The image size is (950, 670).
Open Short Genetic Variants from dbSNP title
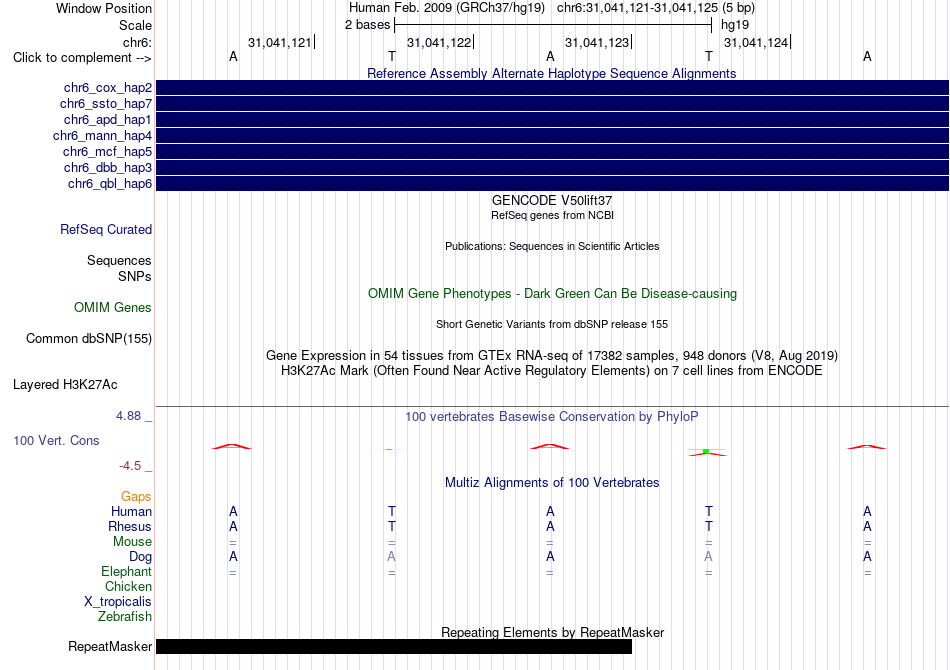[x=552, y=324]
